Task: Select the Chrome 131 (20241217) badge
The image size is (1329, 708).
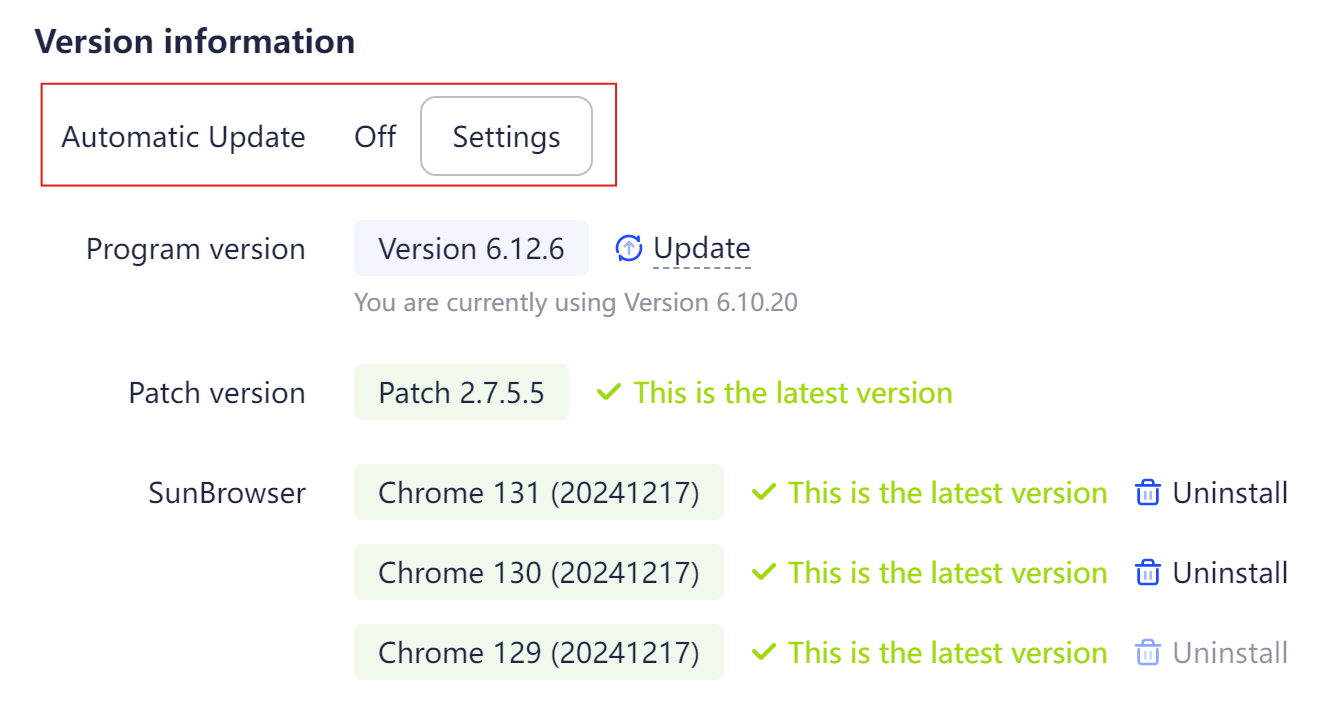Action: point(539,492)
